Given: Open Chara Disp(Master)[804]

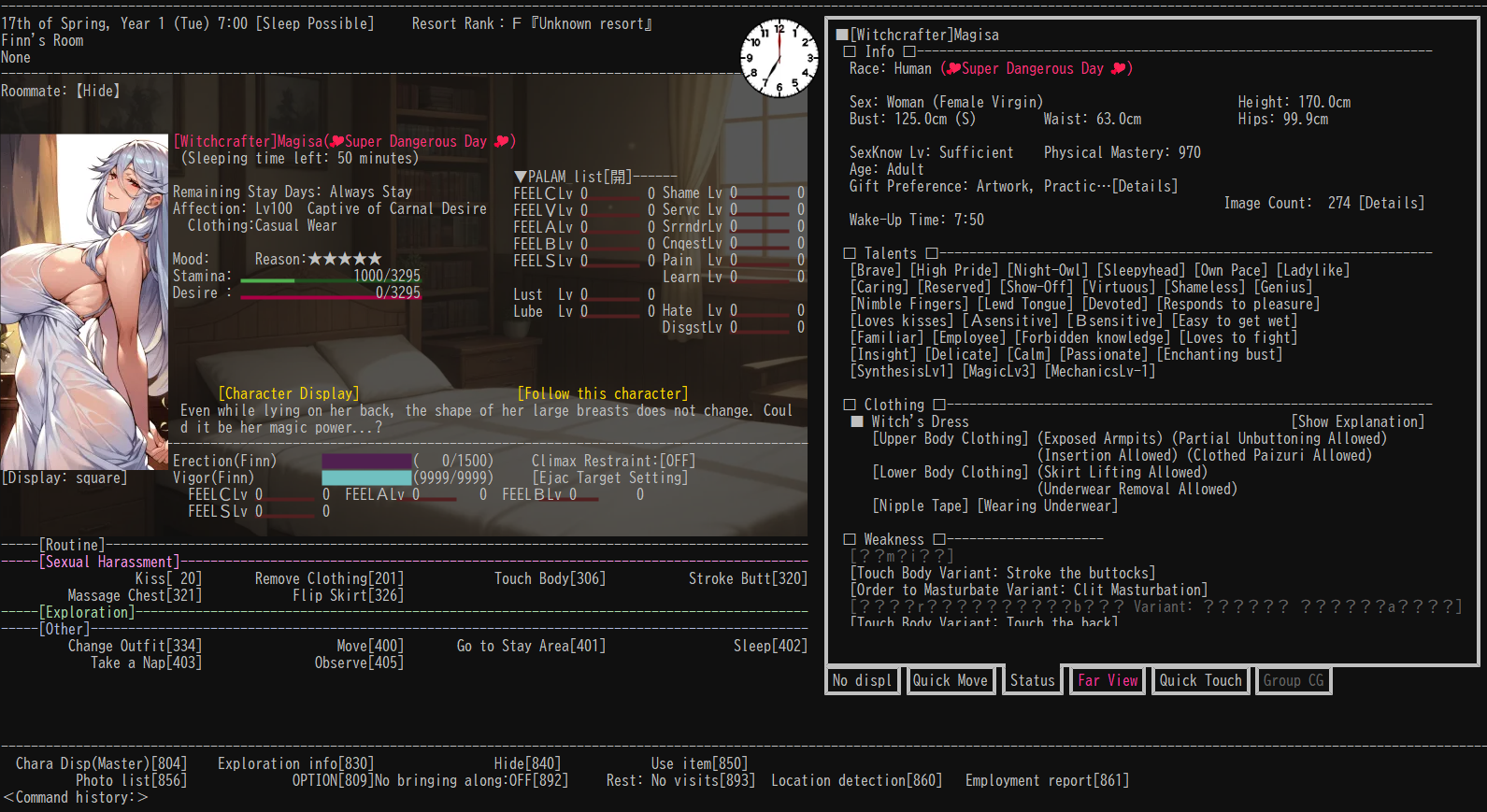Looking at the screenshot, I should point(101,763).
